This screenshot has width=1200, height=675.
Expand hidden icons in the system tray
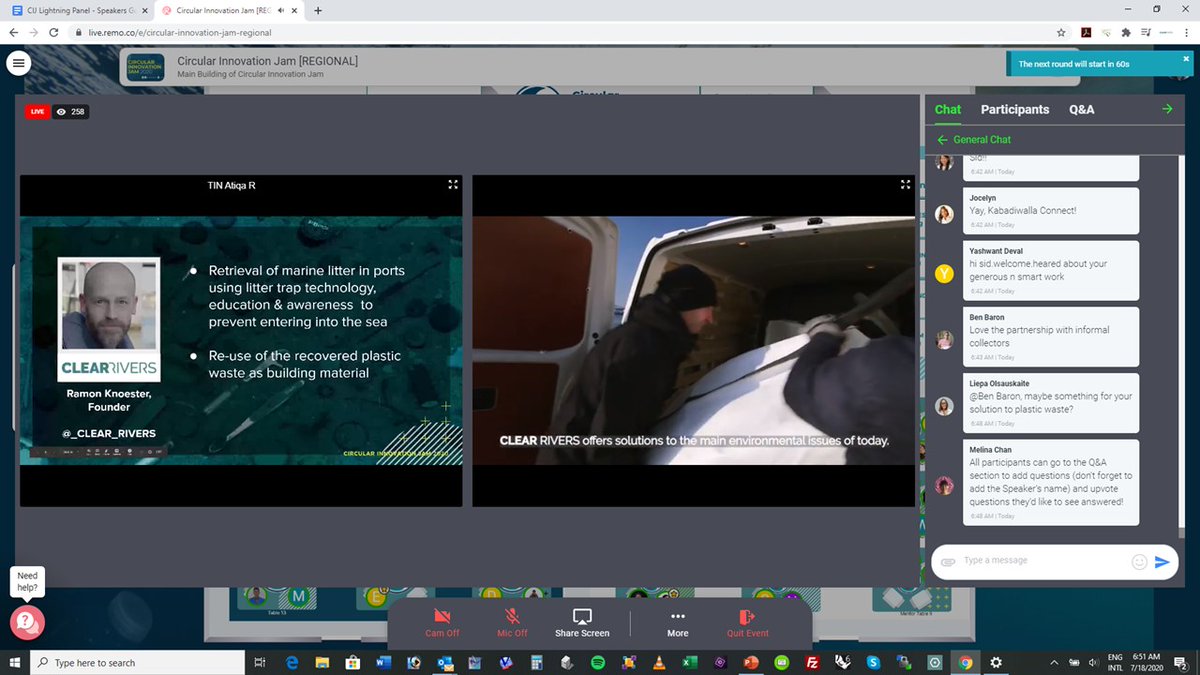[x=1053, y=662]
